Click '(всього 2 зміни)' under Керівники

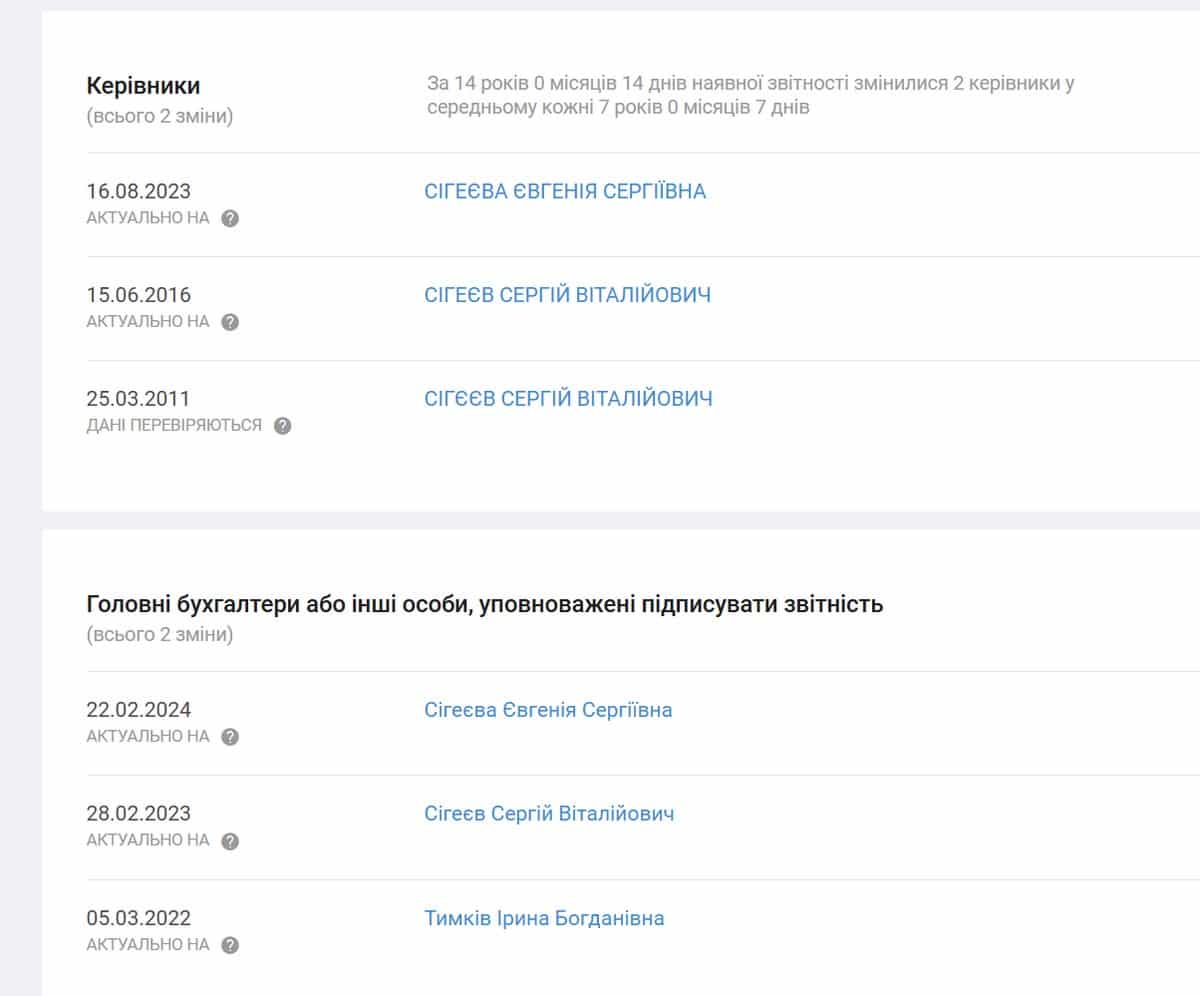coord(159,116)
